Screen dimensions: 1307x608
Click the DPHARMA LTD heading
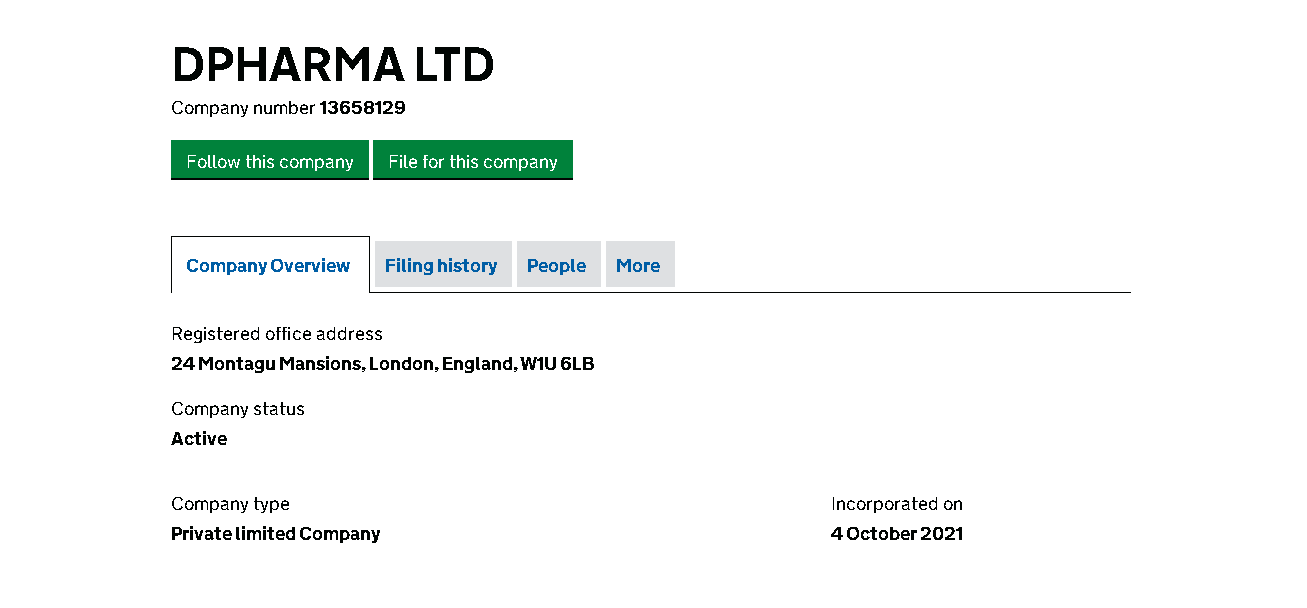pos(333,66)
